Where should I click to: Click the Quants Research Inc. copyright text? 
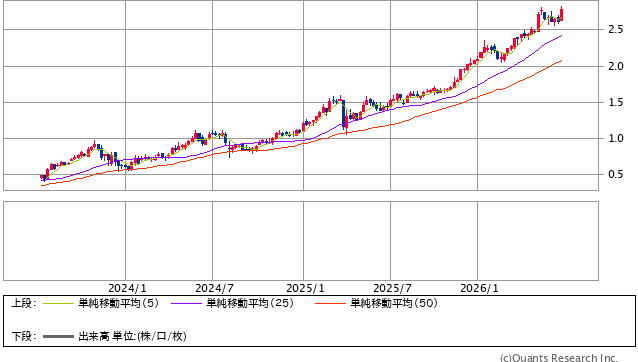[x=559, y=358]
